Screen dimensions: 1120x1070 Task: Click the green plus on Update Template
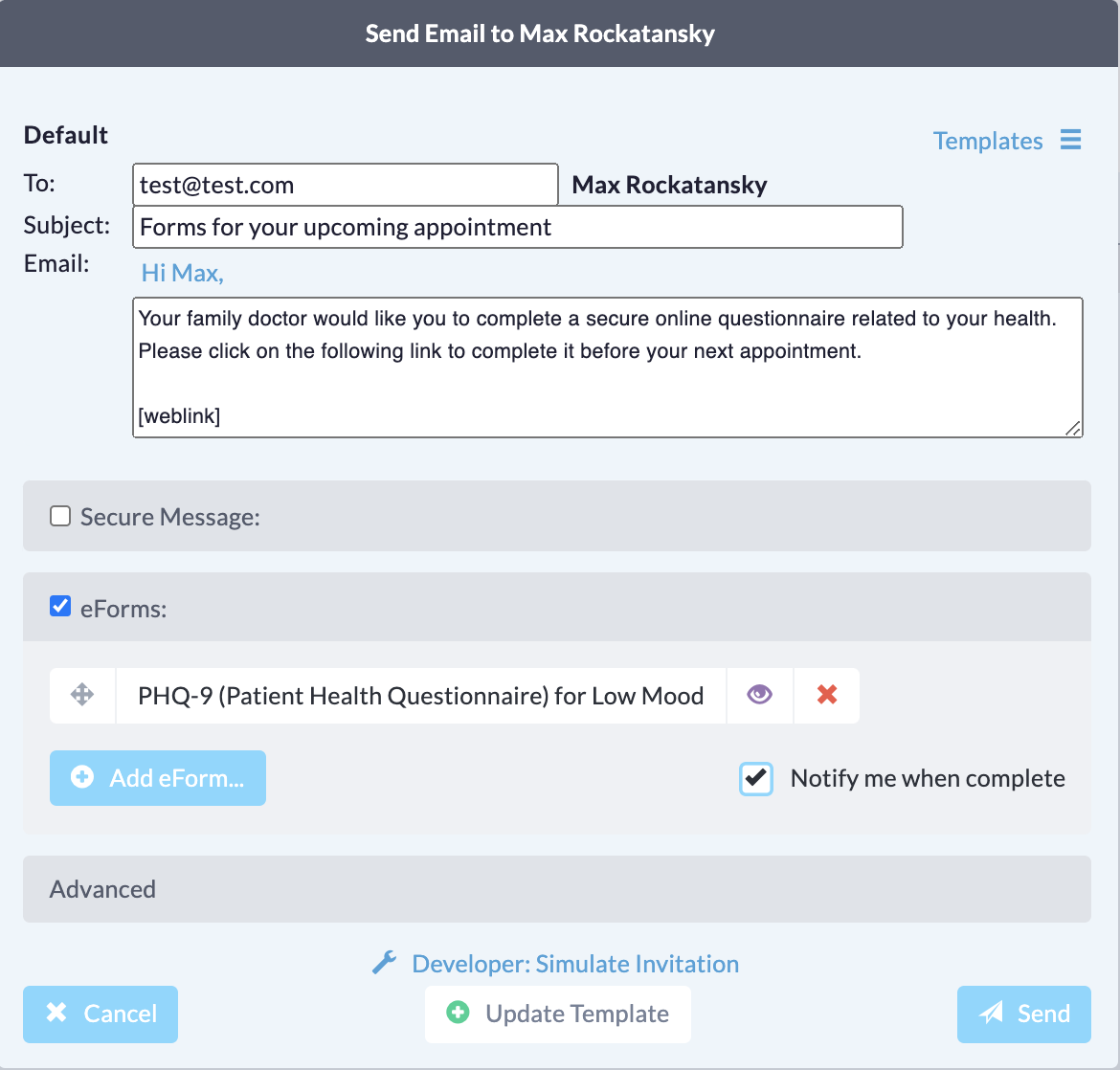coord(459,1014)
